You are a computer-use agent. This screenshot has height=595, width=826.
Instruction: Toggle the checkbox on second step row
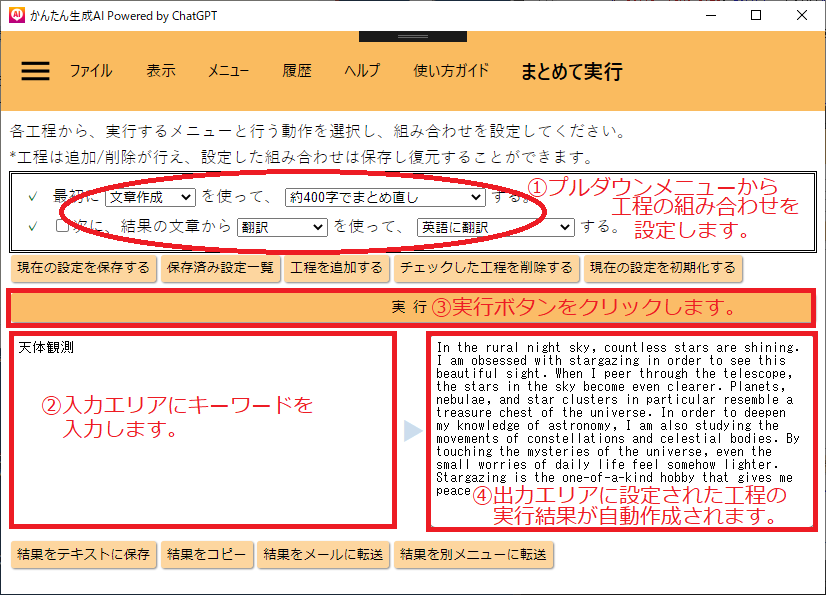point(62,227)
